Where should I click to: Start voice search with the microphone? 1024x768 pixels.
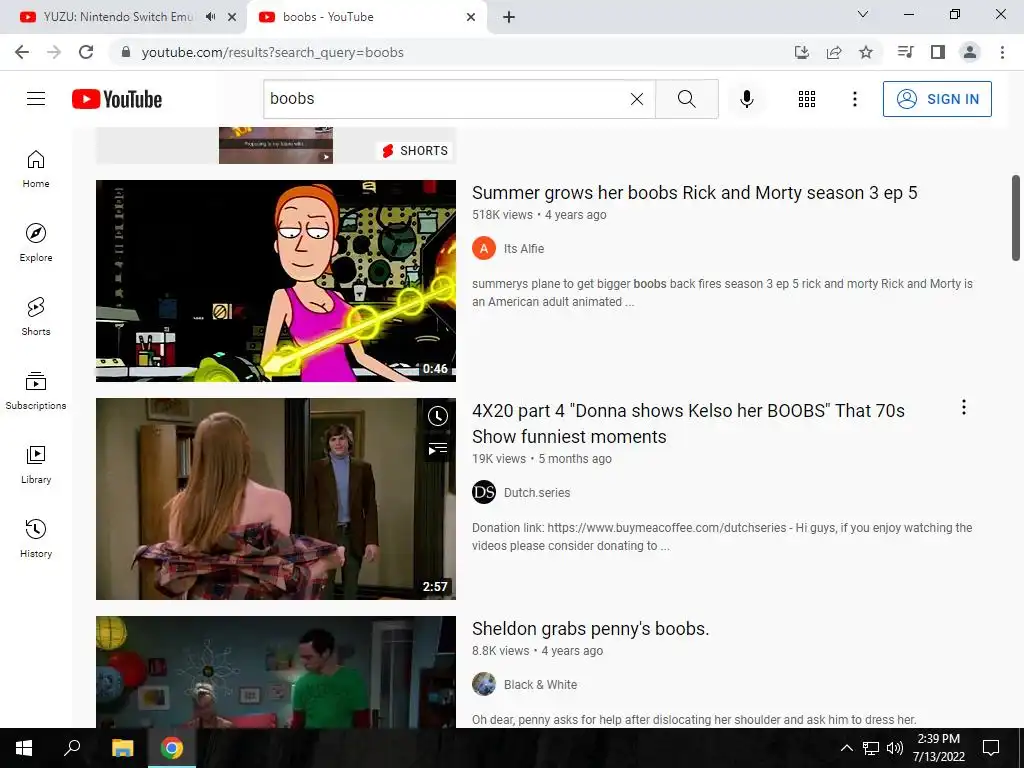(x=746, y=99)
